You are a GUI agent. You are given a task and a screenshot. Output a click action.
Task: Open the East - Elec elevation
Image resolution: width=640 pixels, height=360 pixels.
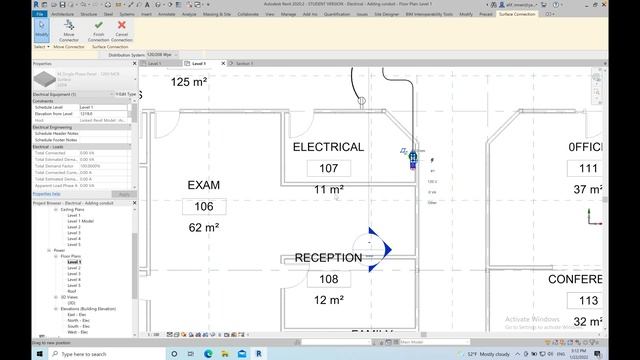point(77,315)
